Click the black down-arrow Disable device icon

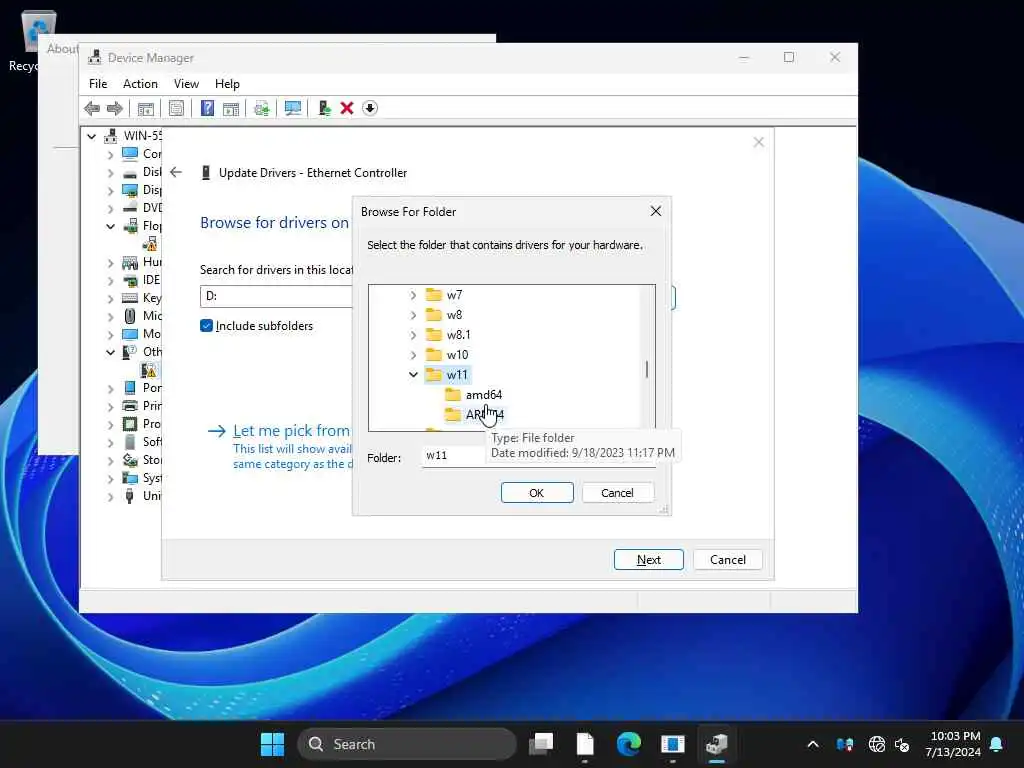[370, 108]
